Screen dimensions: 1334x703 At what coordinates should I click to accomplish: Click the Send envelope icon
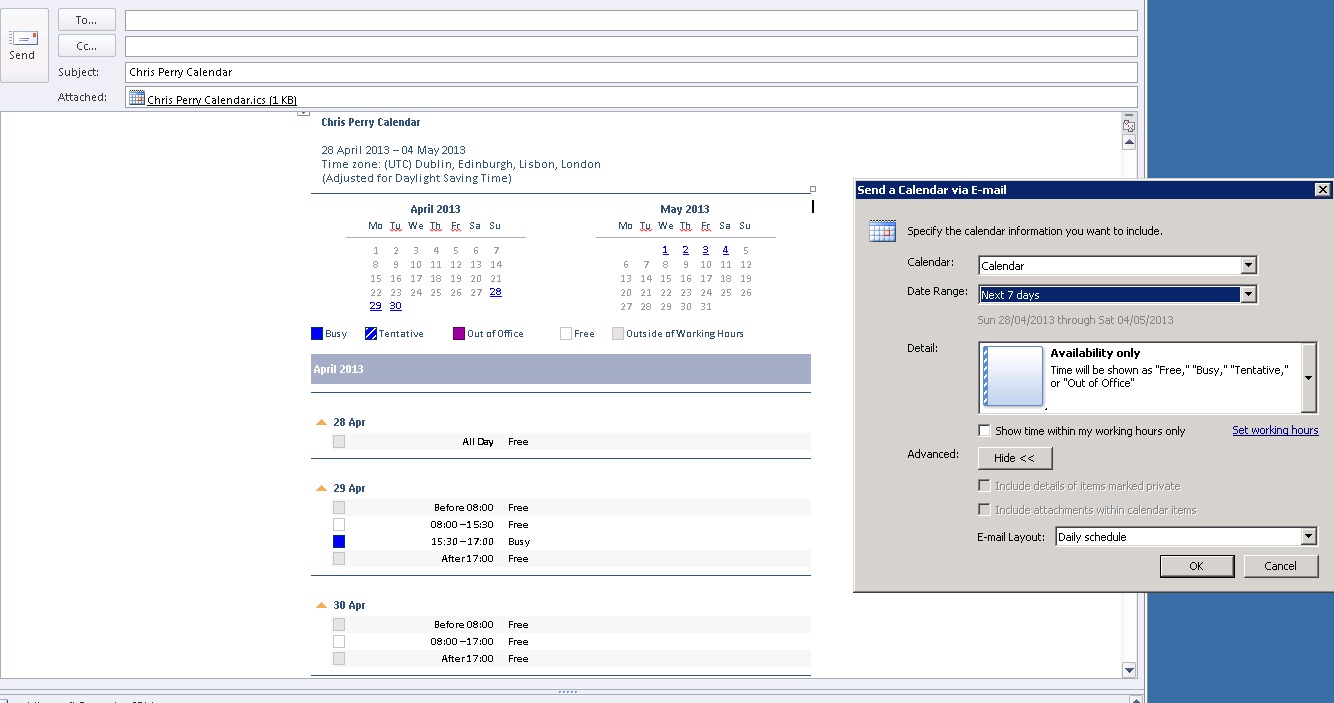pos(23,38)
